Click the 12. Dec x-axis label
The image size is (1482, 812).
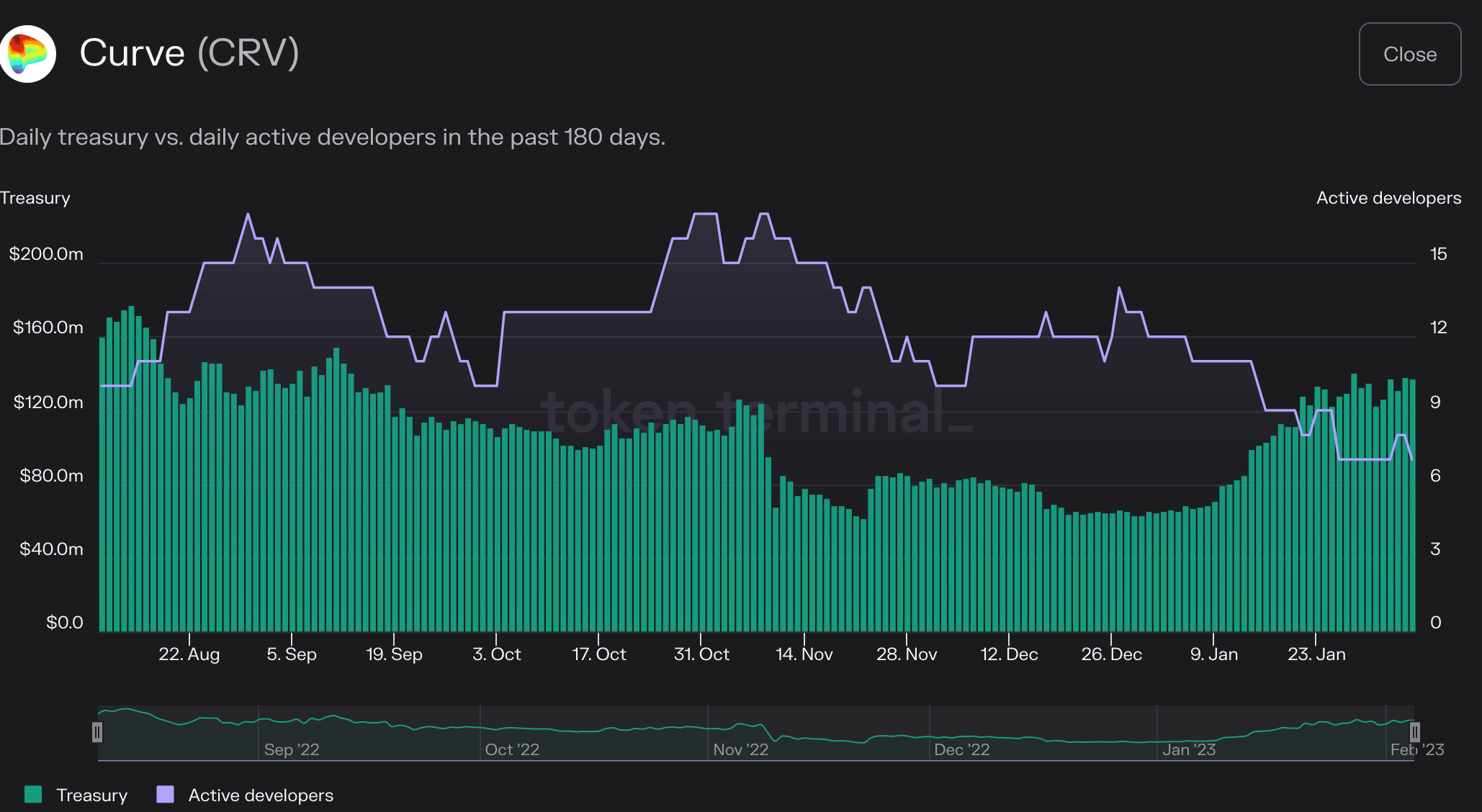1009,654
